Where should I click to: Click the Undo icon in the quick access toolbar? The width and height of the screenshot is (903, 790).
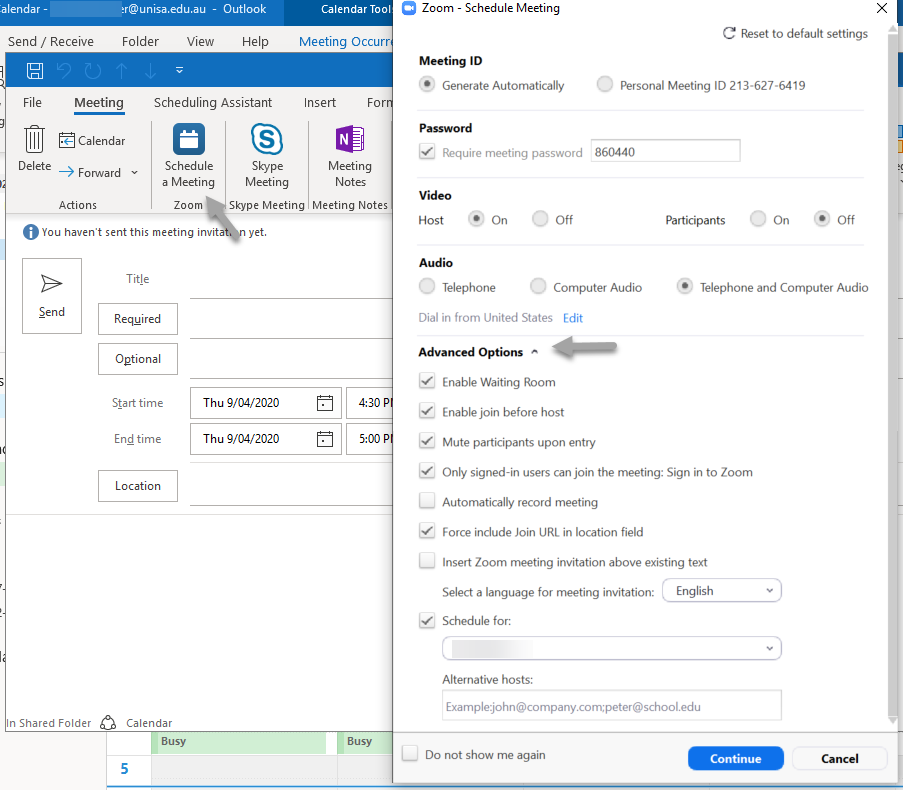point(64,70)
